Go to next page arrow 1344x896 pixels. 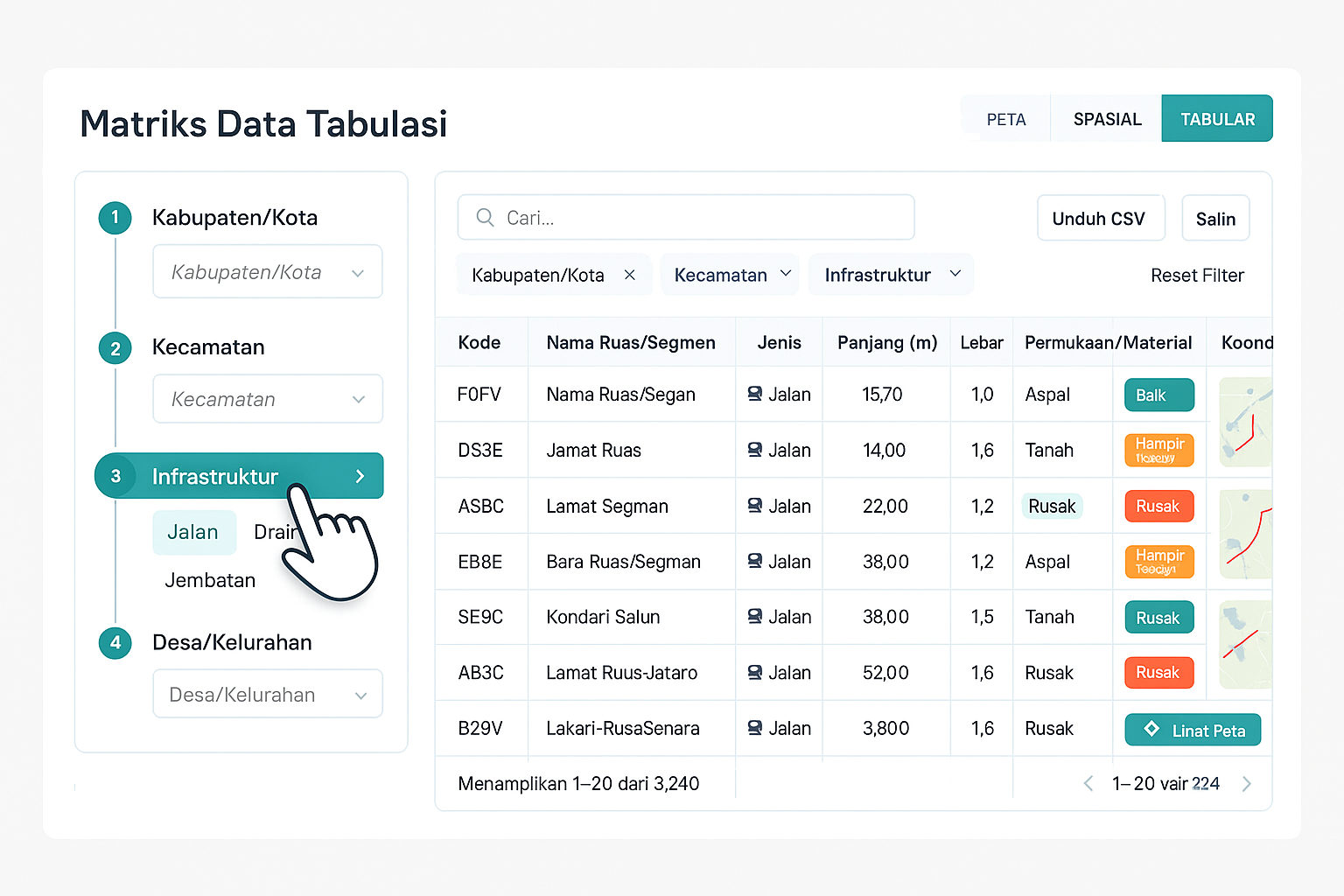click(x=1246, y=784)
